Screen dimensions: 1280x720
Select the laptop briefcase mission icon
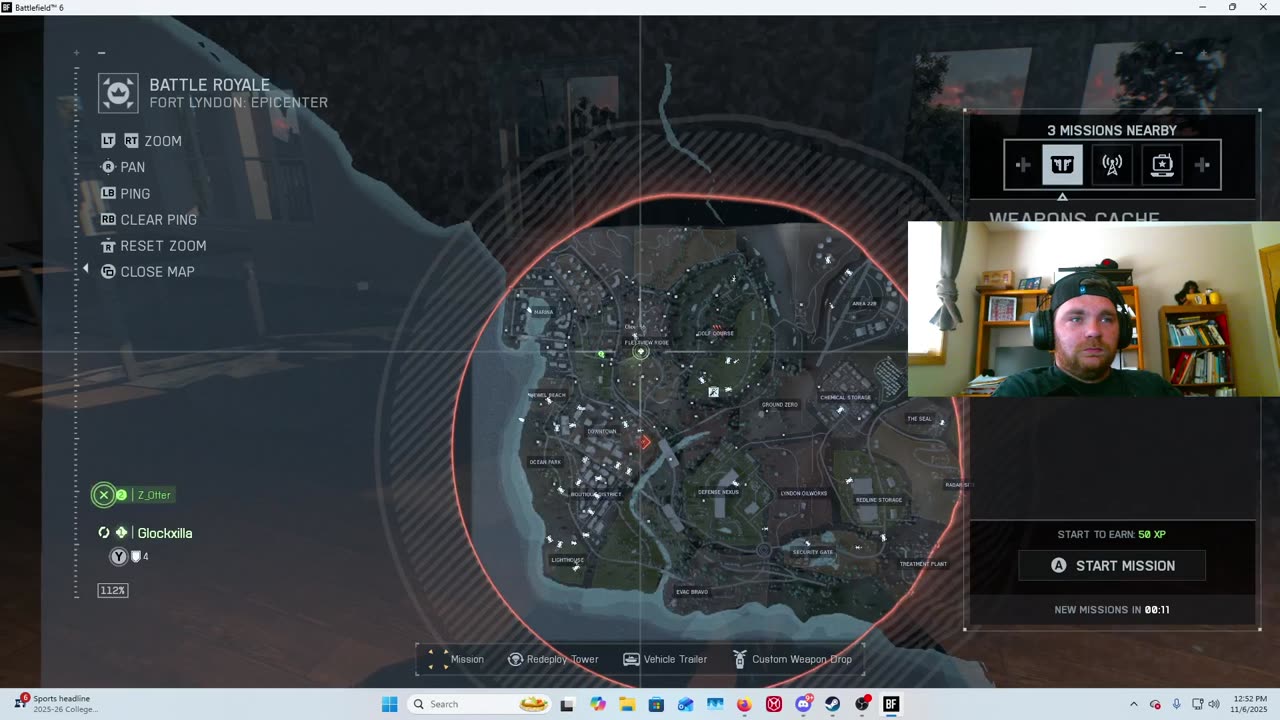[x=1162, y=165]
